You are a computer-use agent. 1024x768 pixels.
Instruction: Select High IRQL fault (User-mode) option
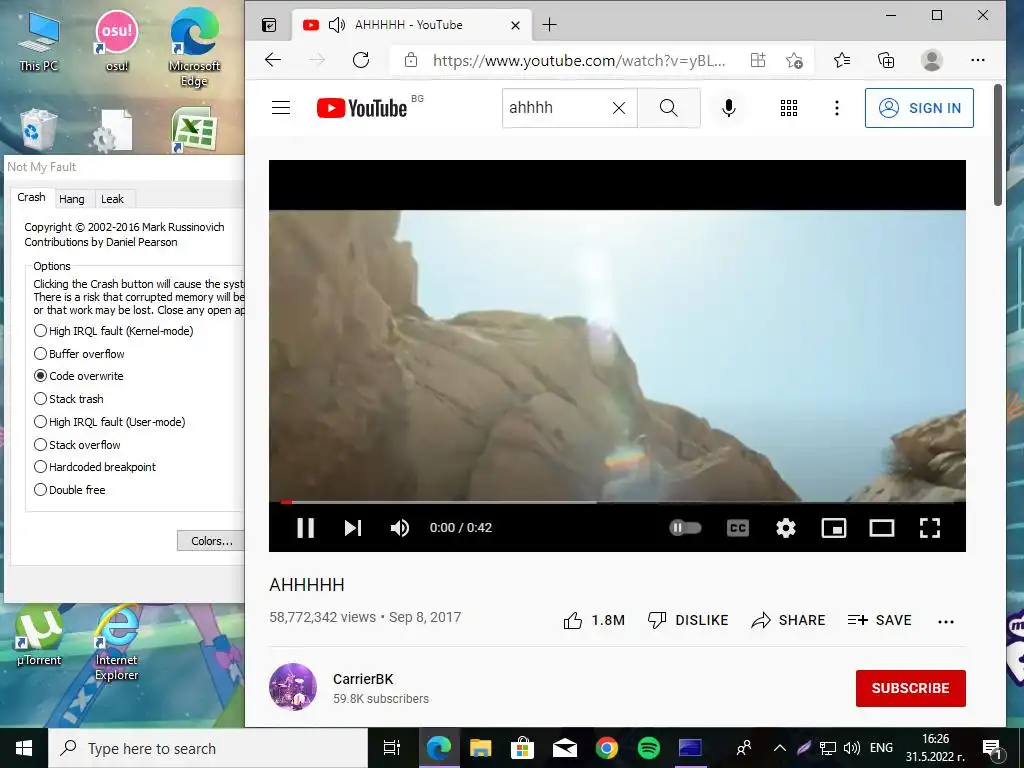(110, 422)
